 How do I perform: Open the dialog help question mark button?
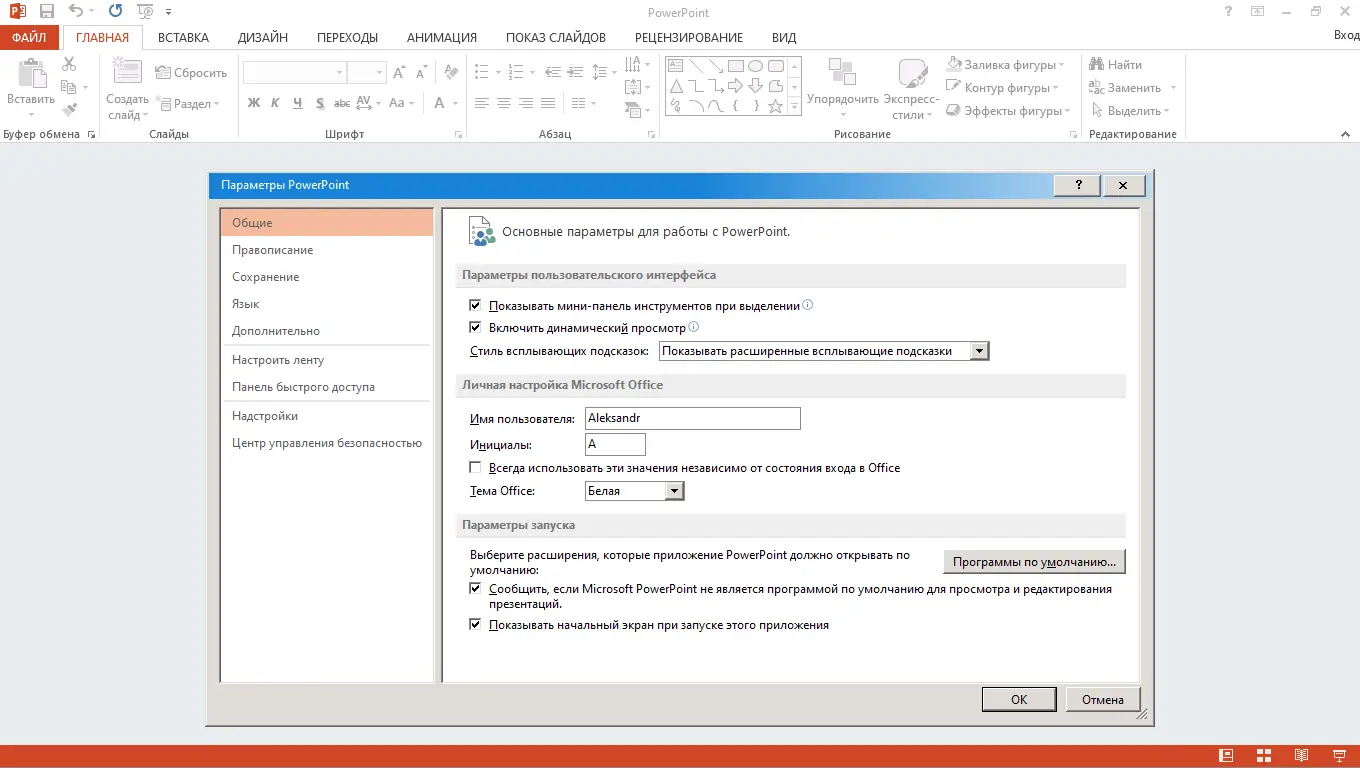pyautogui.click(x=1078, y=185)
